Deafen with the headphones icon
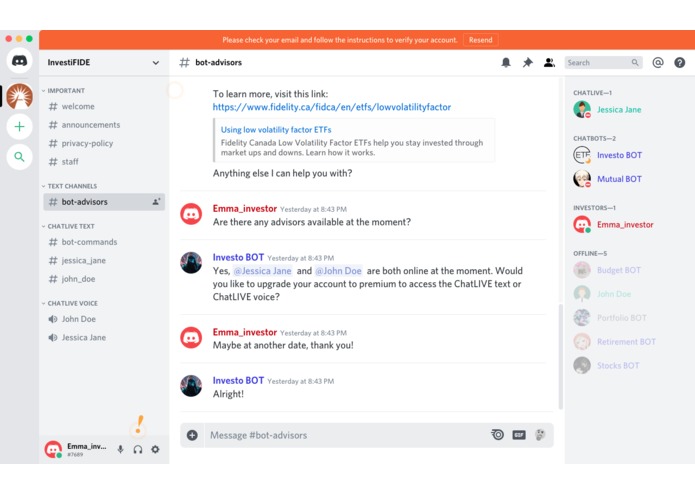 [x=138, y=449]
